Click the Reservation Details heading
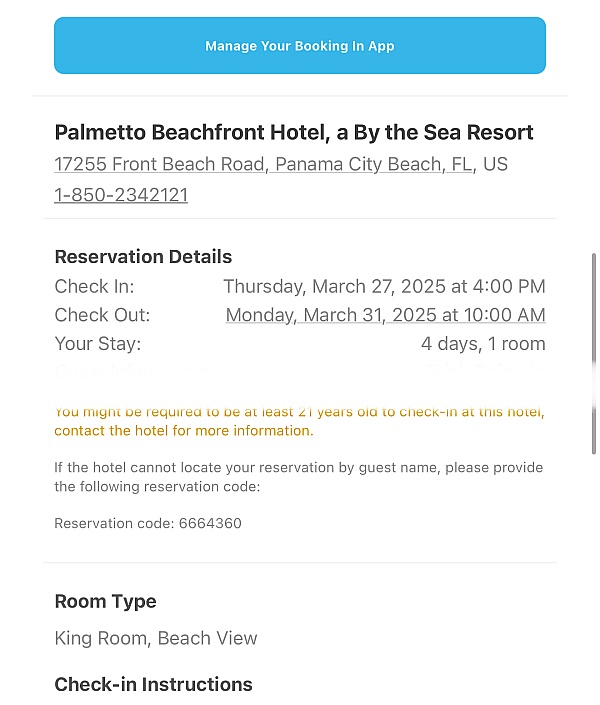The image size is (600, 705). pyautogui.click(x=143, y=257)
